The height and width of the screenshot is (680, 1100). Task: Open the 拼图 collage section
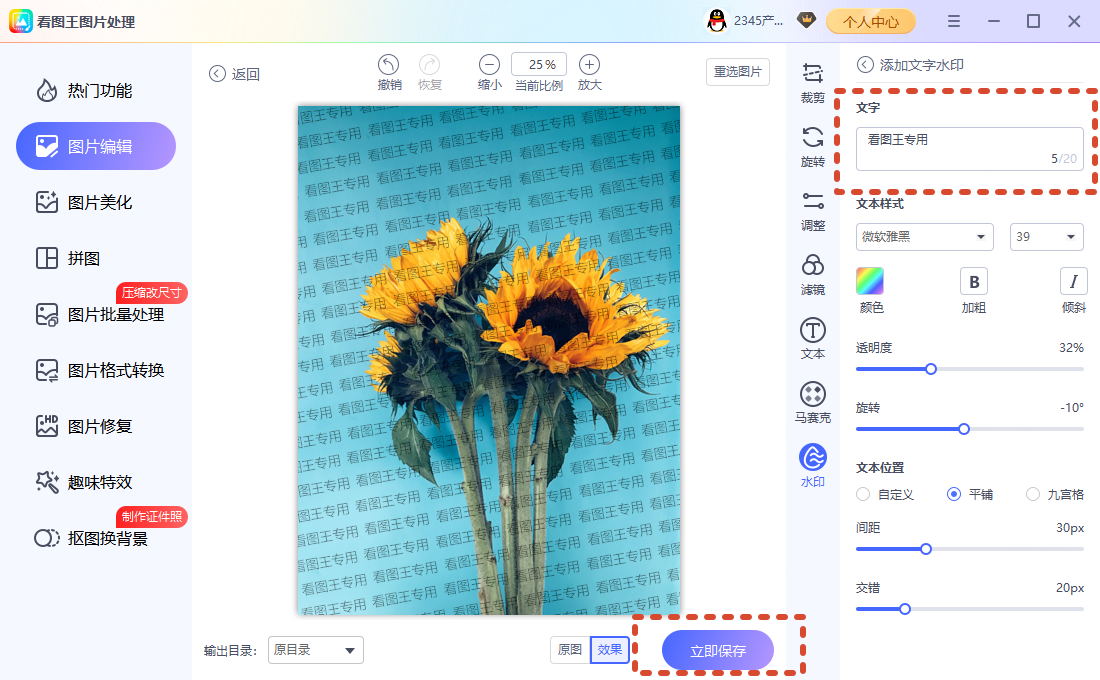coord(68,258)
